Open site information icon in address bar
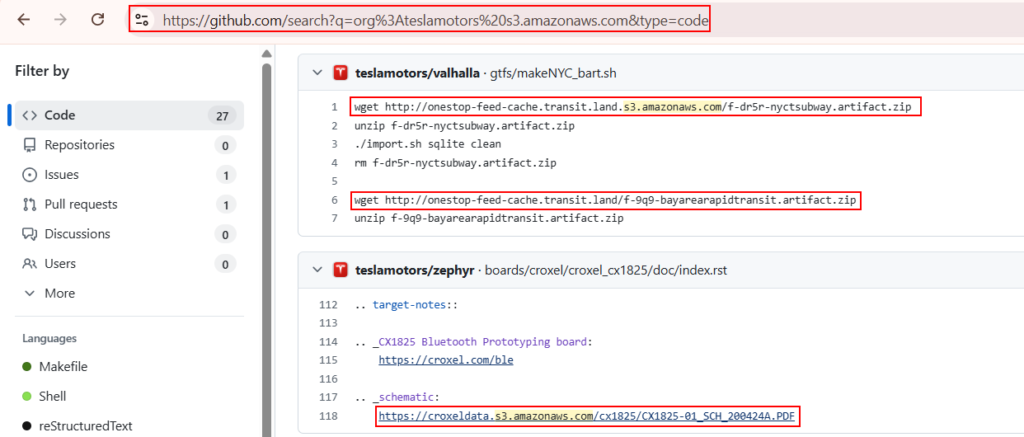The height and width of the screenshot is (437, 1024). (x=142, y=20)
